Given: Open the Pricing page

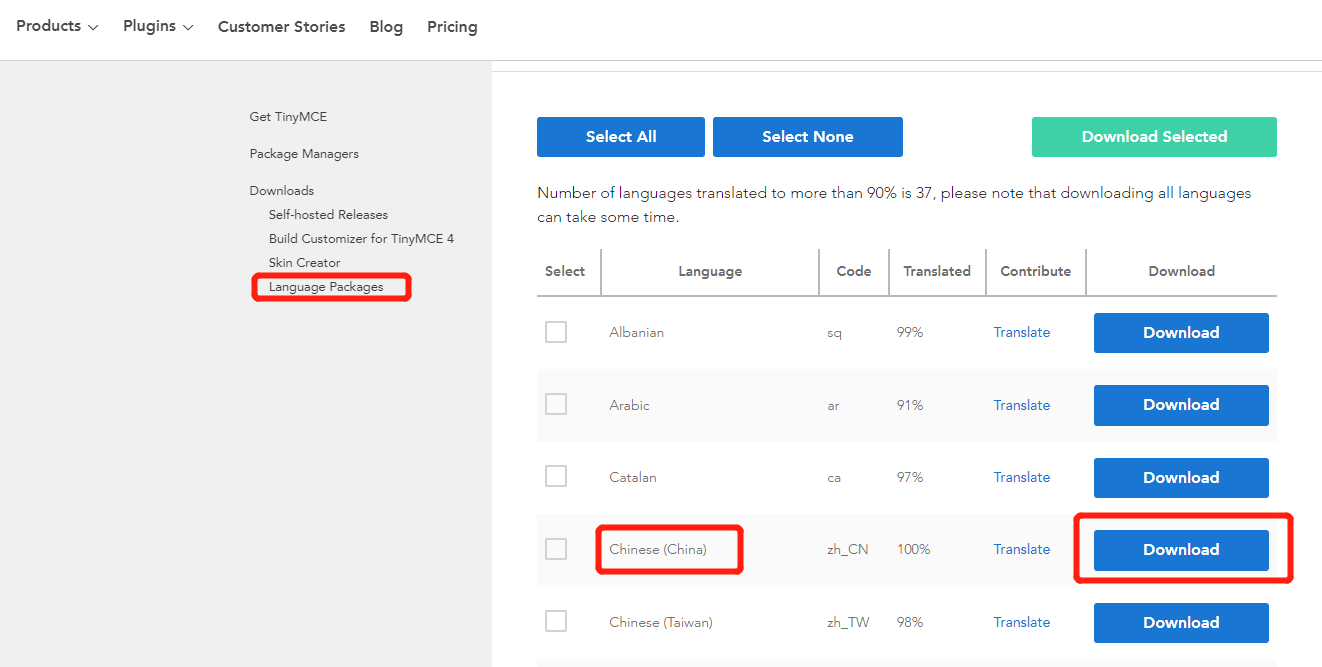Looking at the screenshot, I should (x=452, y=27).
